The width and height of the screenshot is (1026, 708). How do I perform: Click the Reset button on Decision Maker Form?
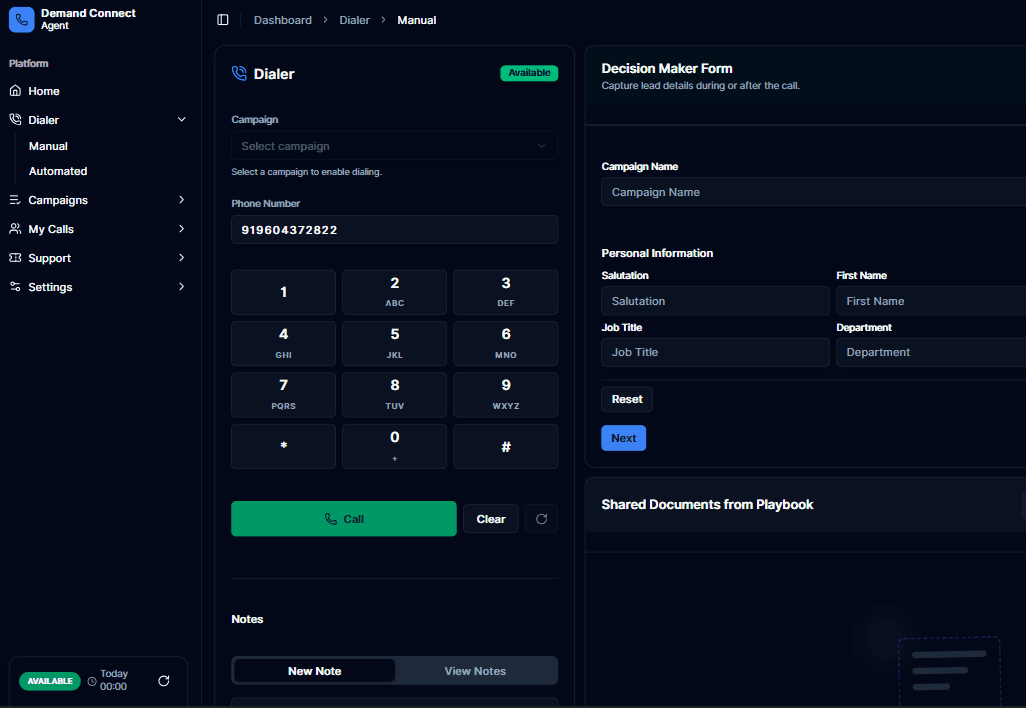tap(626, 399)
